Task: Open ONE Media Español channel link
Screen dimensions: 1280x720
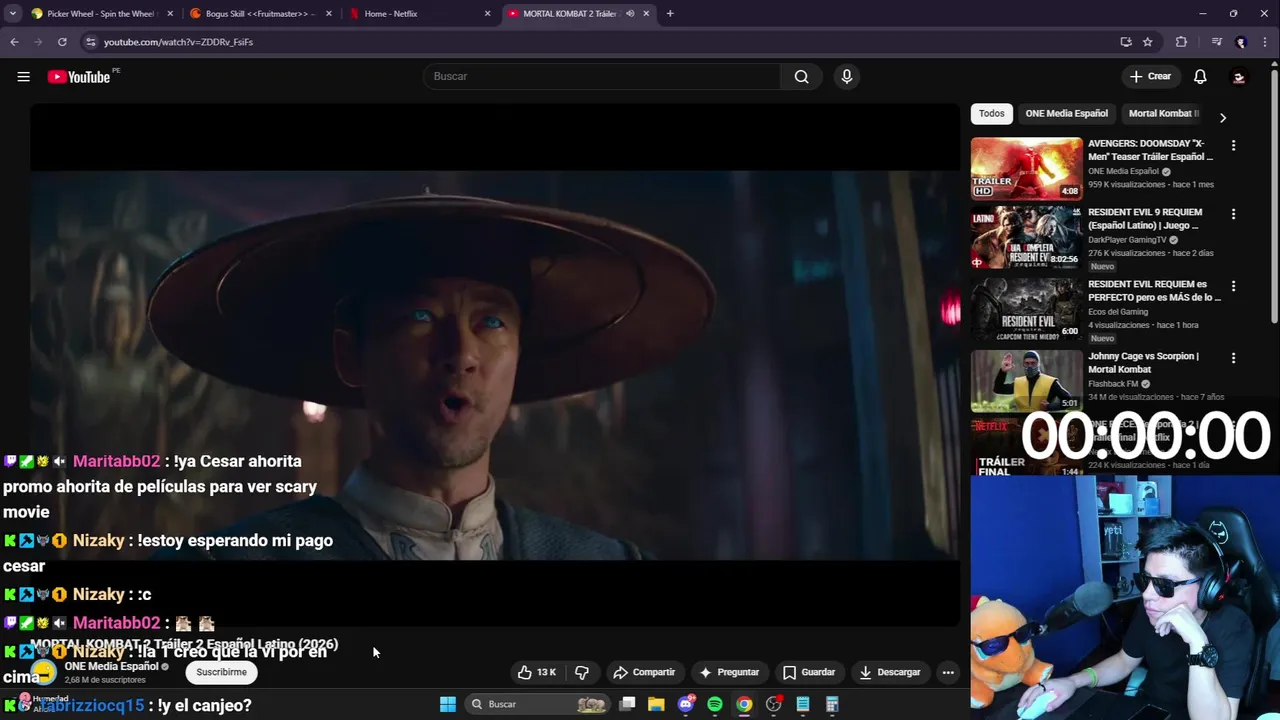Action: [x=112, y=666]
